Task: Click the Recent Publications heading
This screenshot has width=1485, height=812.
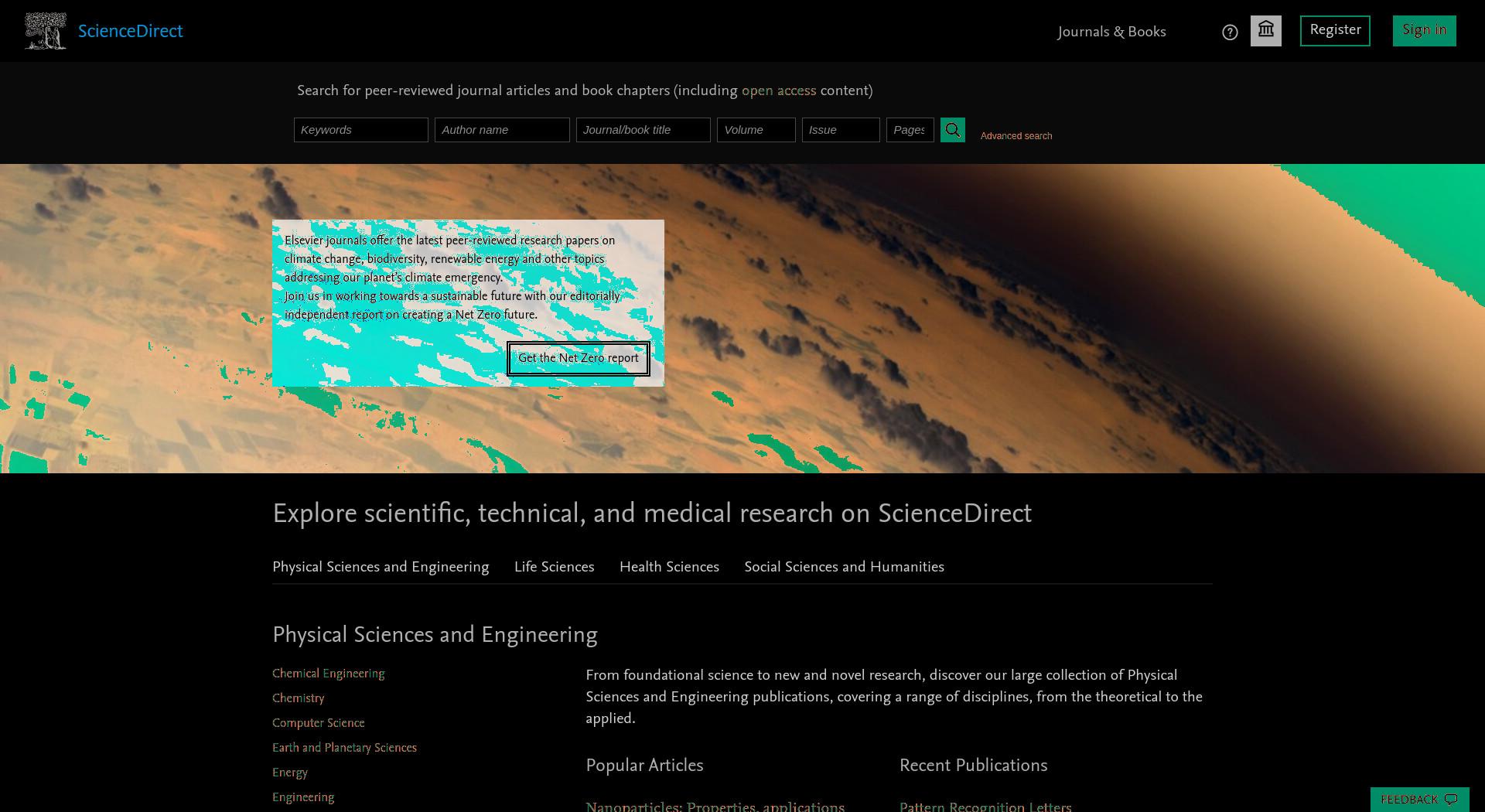Action: (x=974, y=766)
